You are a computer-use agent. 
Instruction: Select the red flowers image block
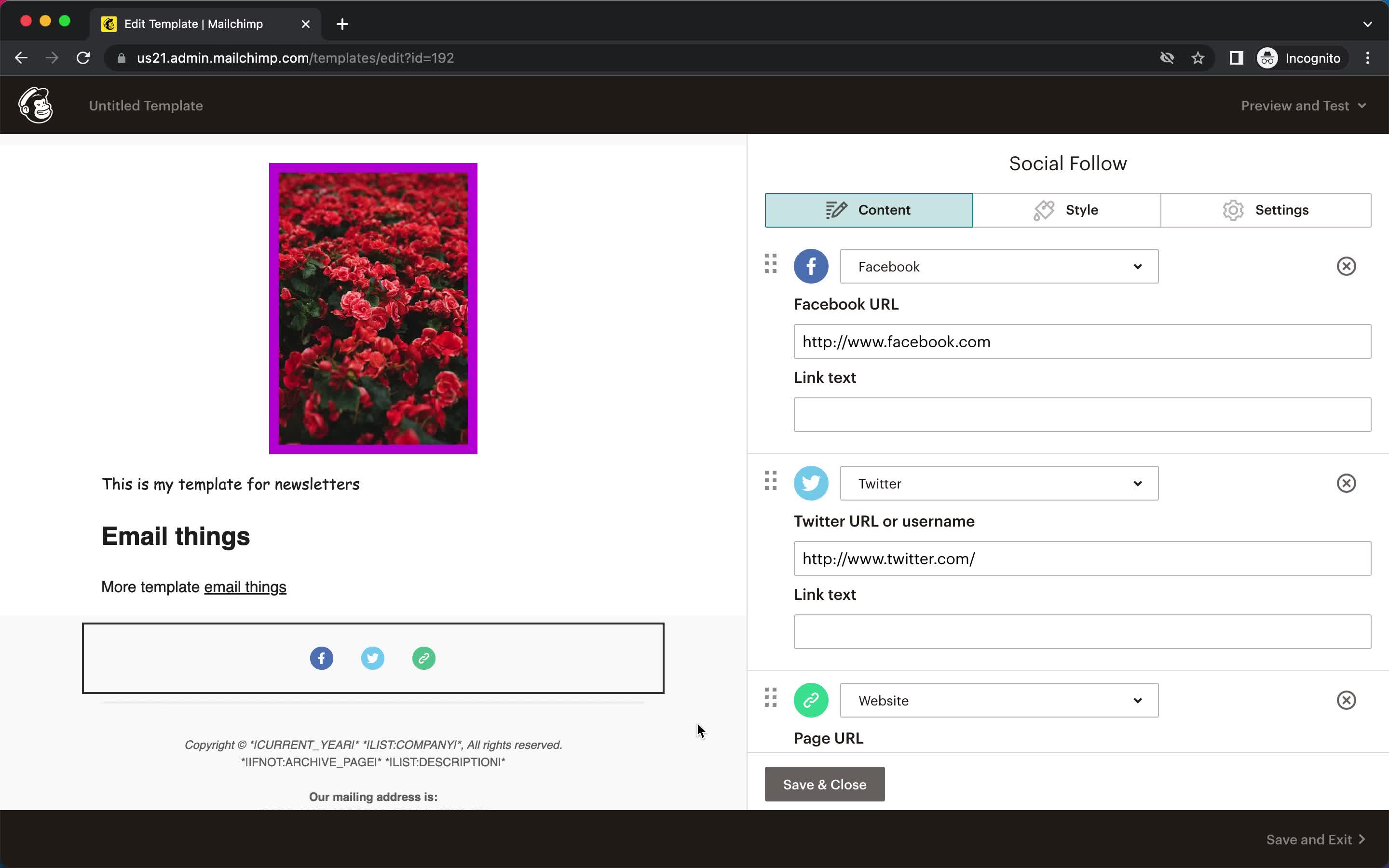[x=373, y=308]
